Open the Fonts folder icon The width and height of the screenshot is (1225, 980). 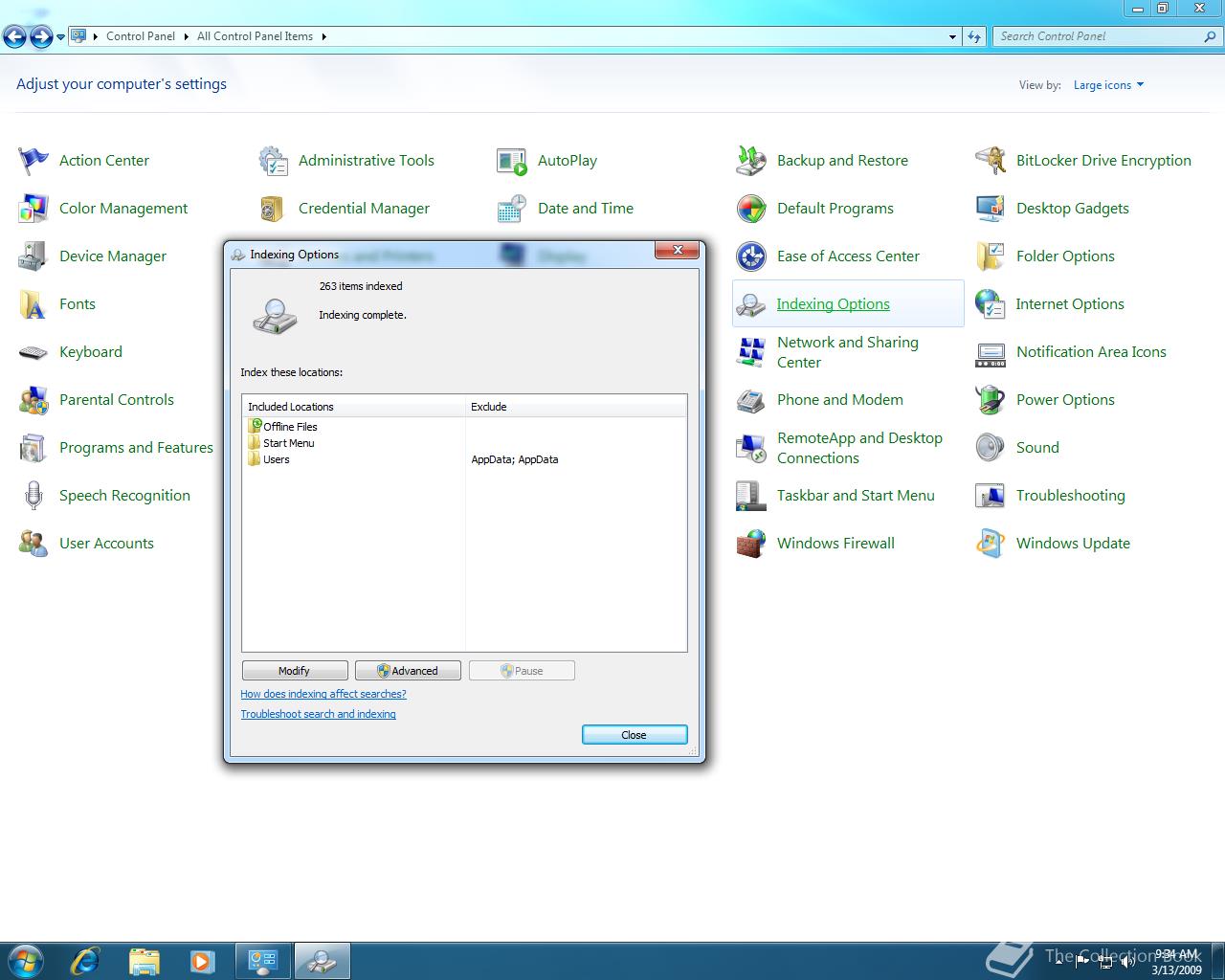click(33, 304)
